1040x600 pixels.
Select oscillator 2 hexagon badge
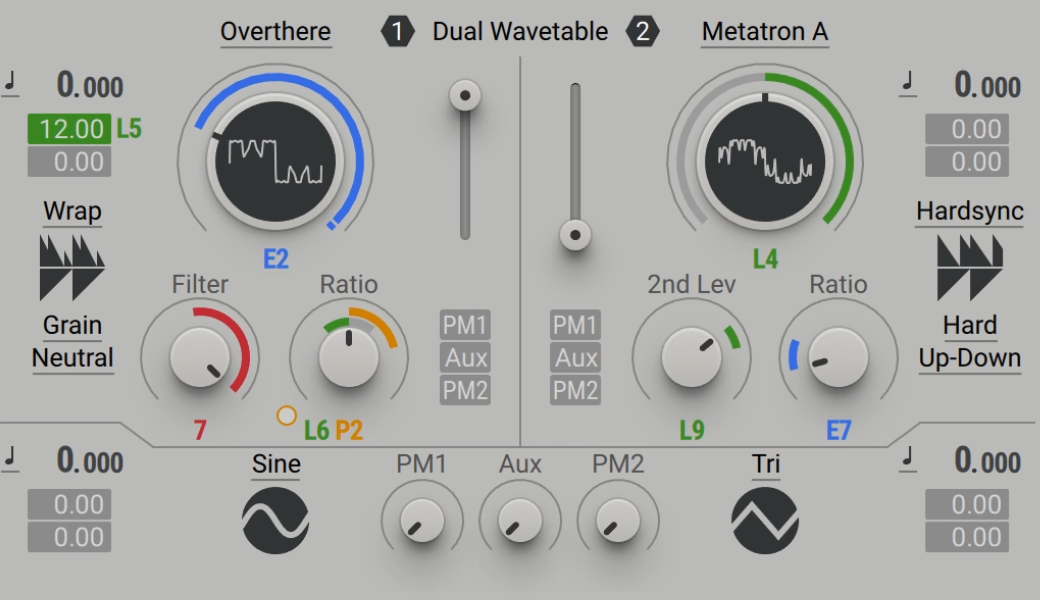click(x=643, y=31)
